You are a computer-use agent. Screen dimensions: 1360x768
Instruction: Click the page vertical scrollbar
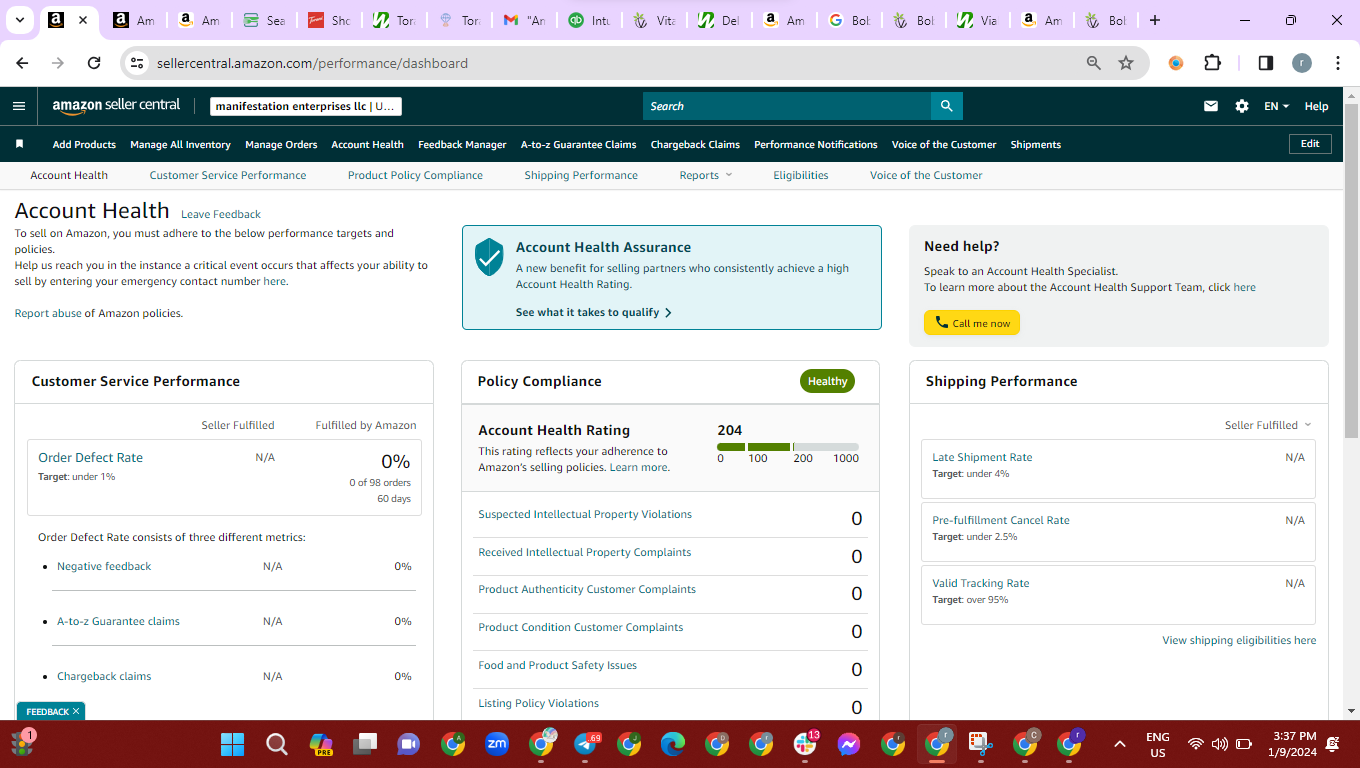pos(1351,270)
